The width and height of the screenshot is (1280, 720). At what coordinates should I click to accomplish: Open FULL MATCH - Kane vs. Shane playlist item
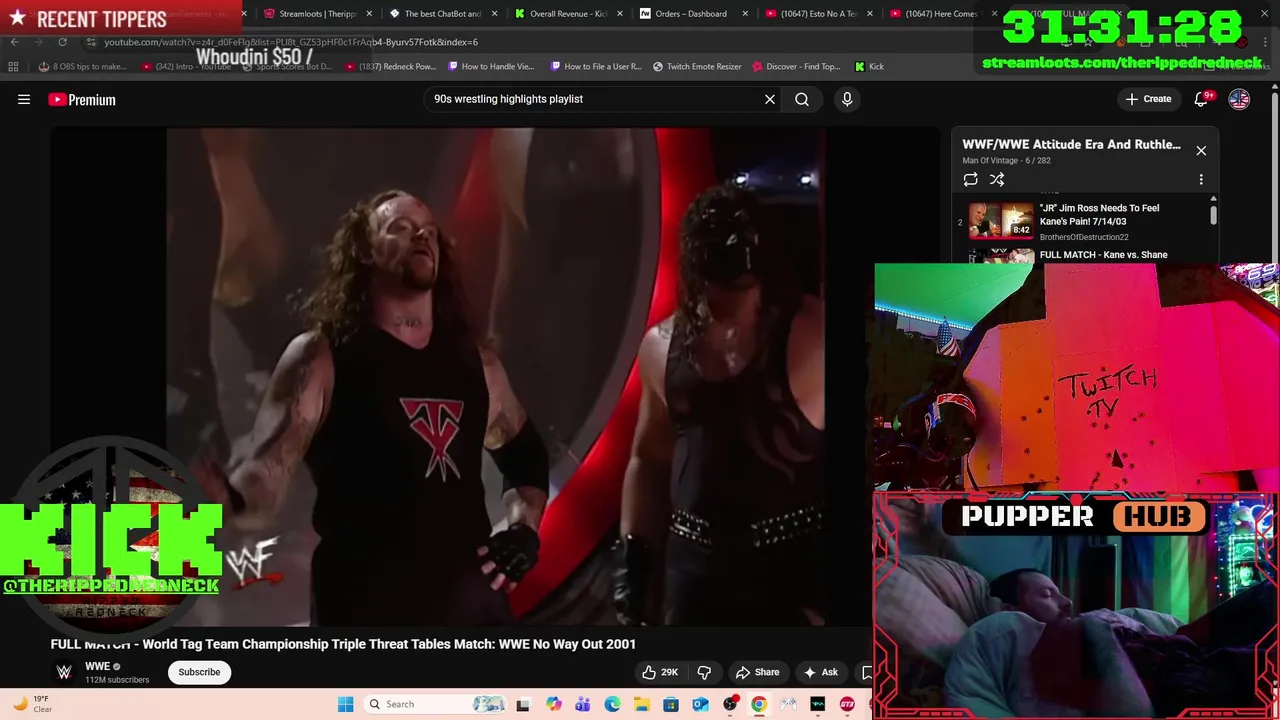[x=1103, y=255]
